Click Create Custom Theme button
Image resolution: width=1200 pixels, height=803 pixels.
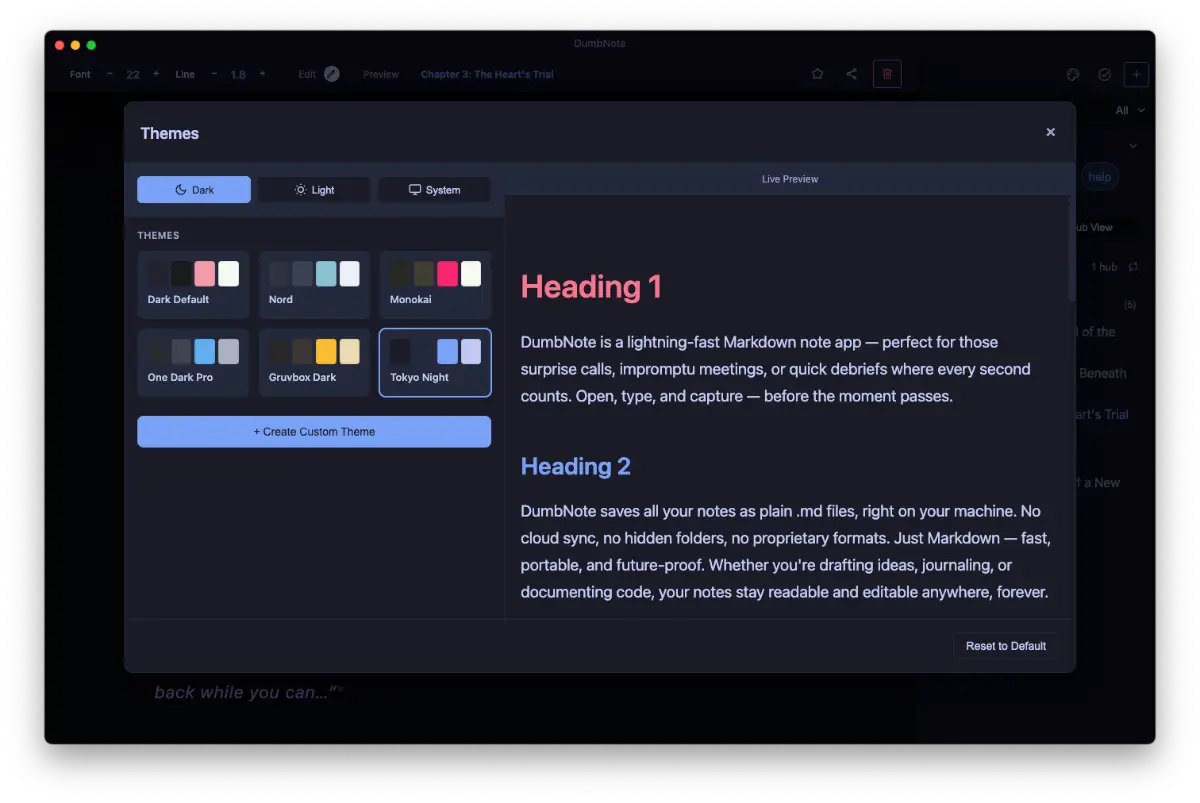tap(314, 432)
